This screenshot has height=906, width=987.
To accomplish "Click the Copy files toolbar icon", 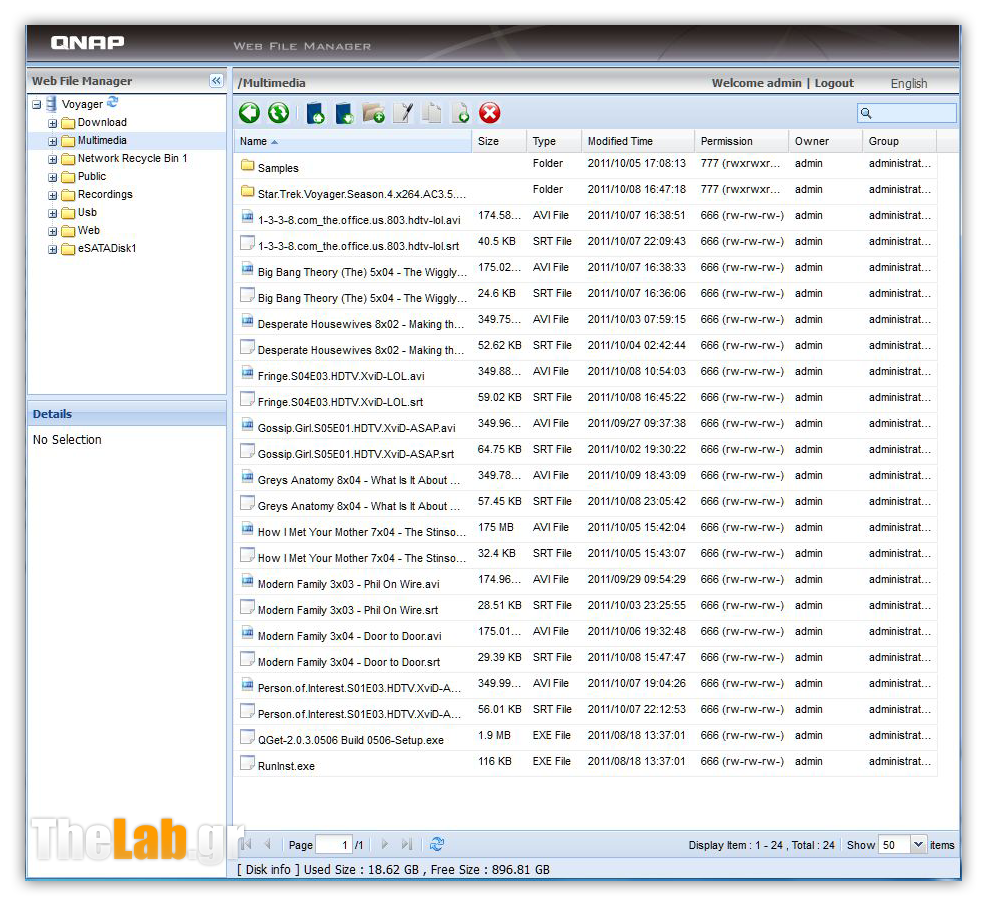I will pos(432,113).
